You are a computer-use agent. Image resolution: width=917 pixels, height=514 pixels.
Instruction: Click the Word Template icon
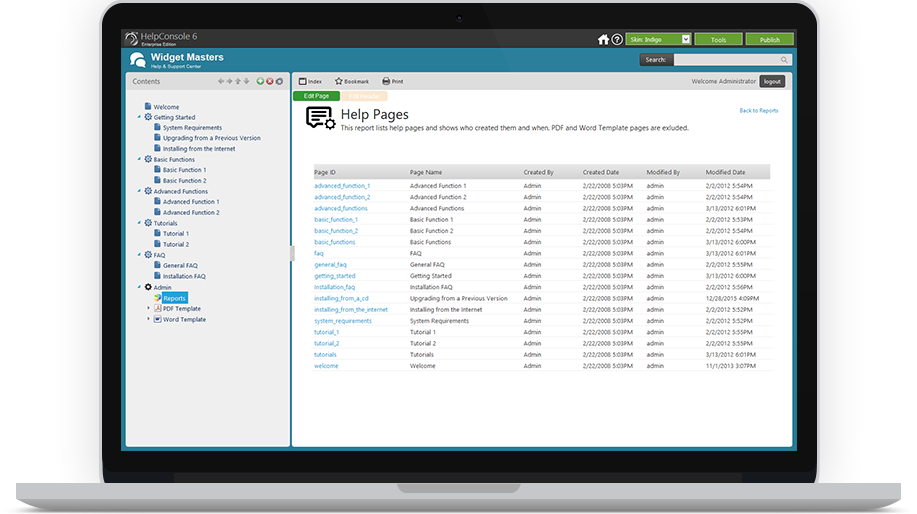click(157, 319)
